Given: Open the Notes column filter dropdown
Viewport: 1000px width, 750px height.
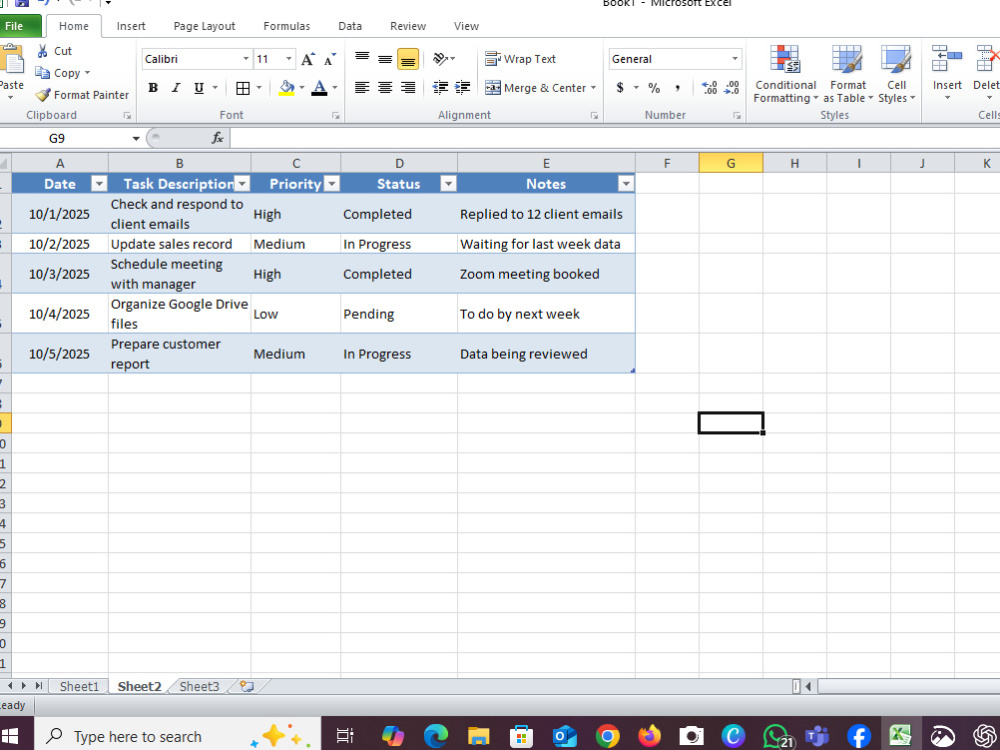Looking at the screenshot, I should pyautogui.click(x=626, y=184).
